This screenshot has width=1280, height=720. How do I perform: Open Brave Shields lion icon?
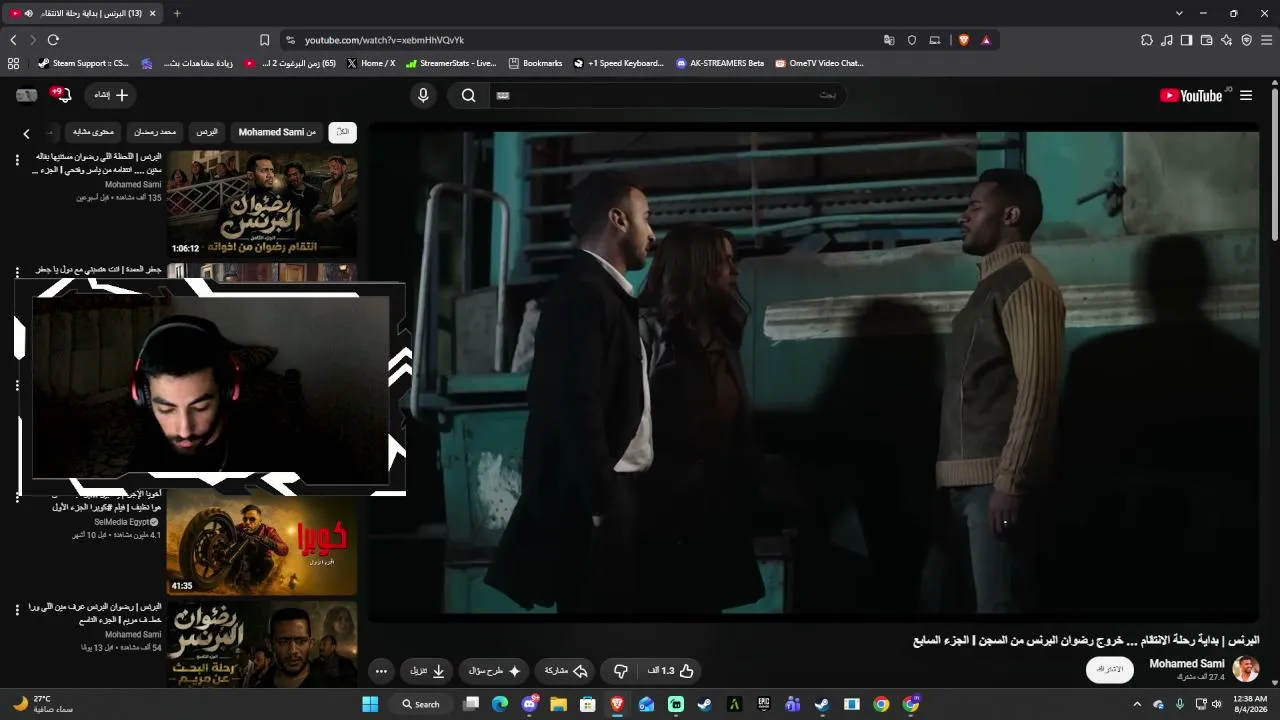[964, 40]
